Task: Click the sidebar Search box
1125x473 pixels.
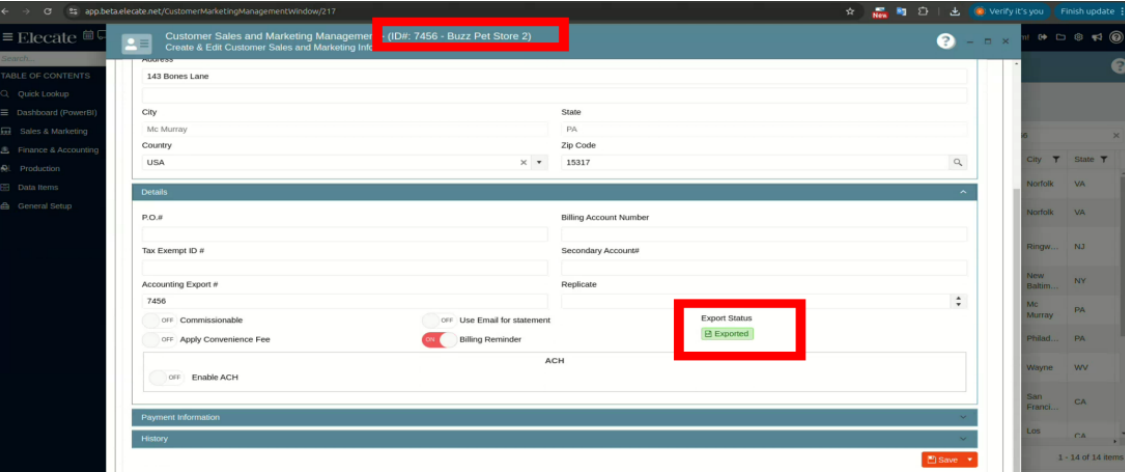Action: point(53,59)
